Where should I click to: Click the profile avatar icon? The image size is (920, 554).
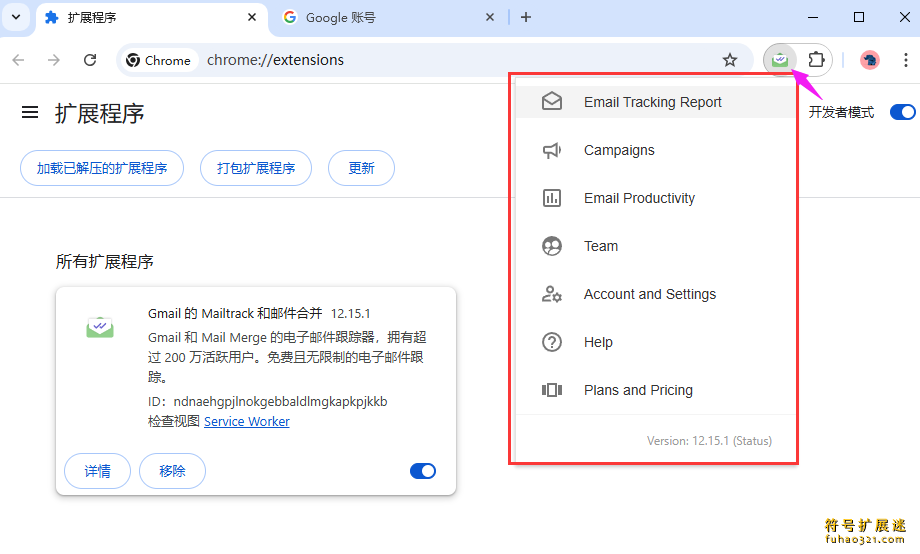click(870, 60)
